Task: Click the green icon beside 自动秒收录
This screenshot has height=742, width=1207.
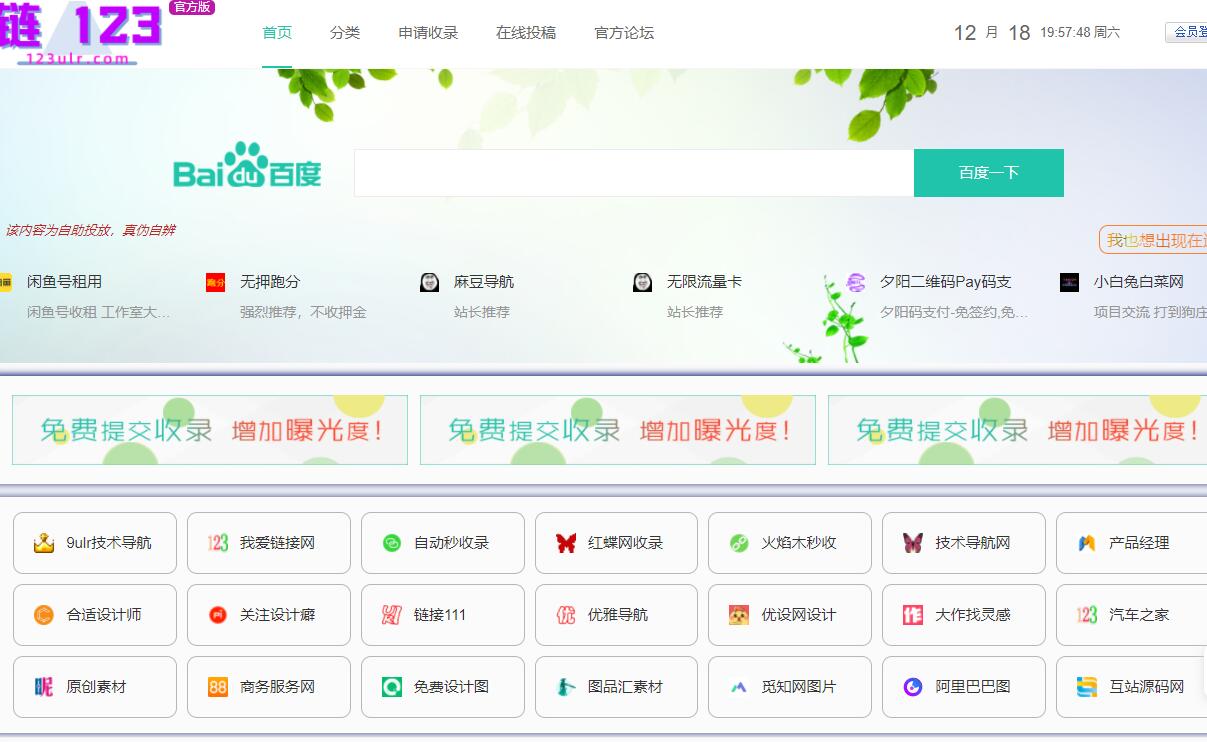Action: coord(392,543)
